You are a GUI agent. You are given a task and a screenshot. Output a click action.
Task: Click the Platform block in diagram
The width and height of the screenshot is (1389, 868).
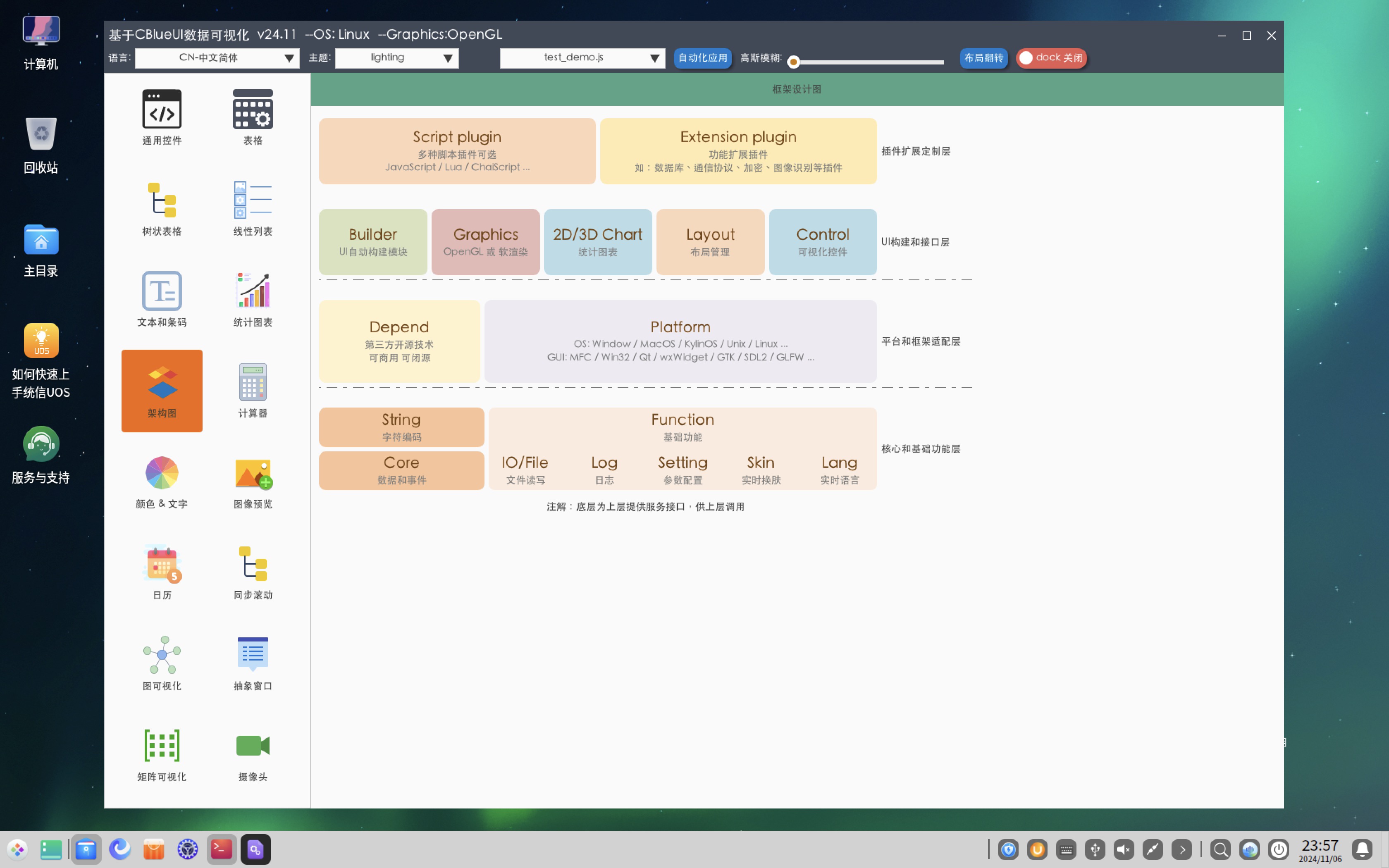tap(680, 341)
